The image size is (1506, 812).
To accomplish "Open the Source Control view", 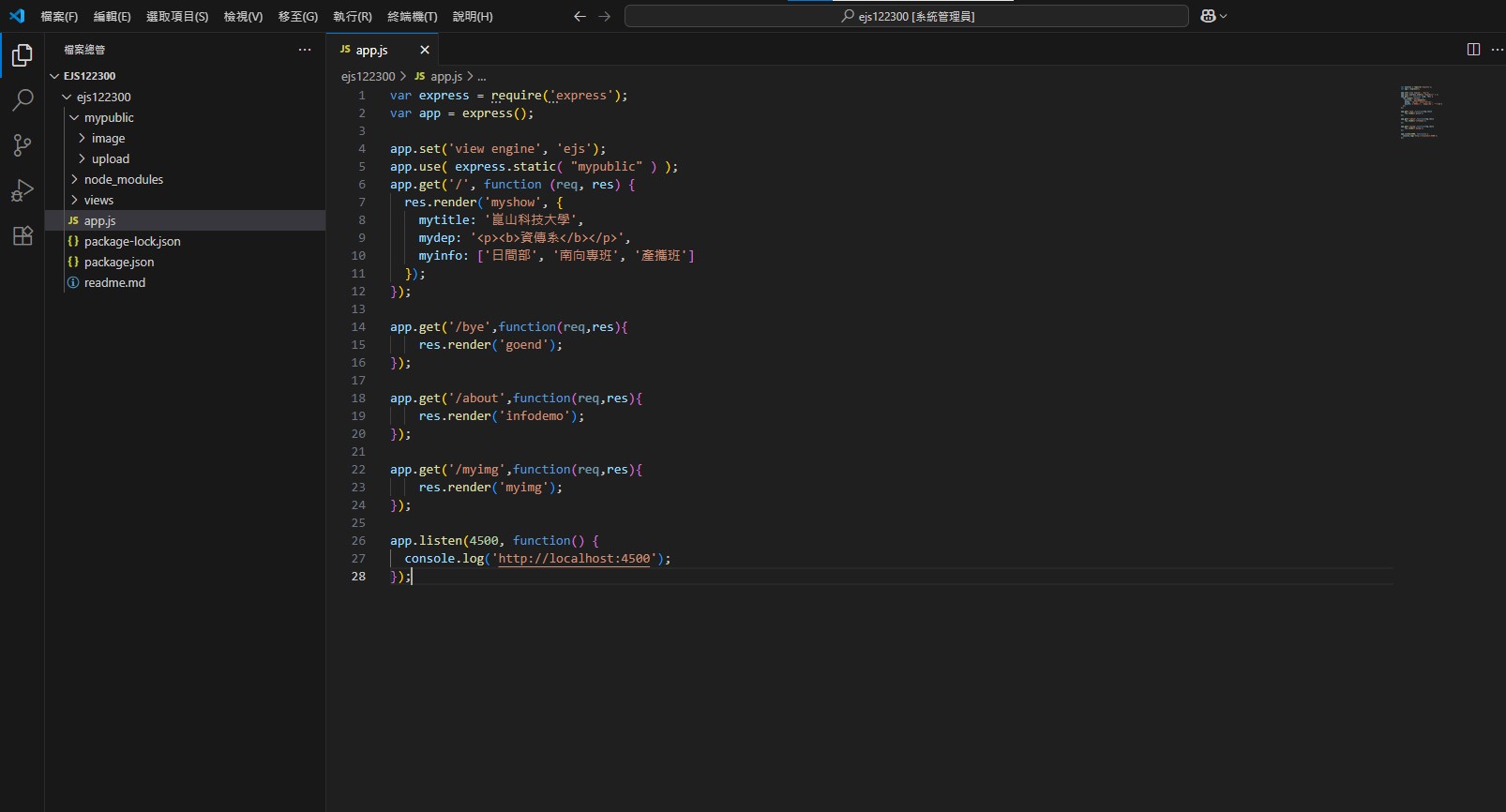I will [23, 145].
